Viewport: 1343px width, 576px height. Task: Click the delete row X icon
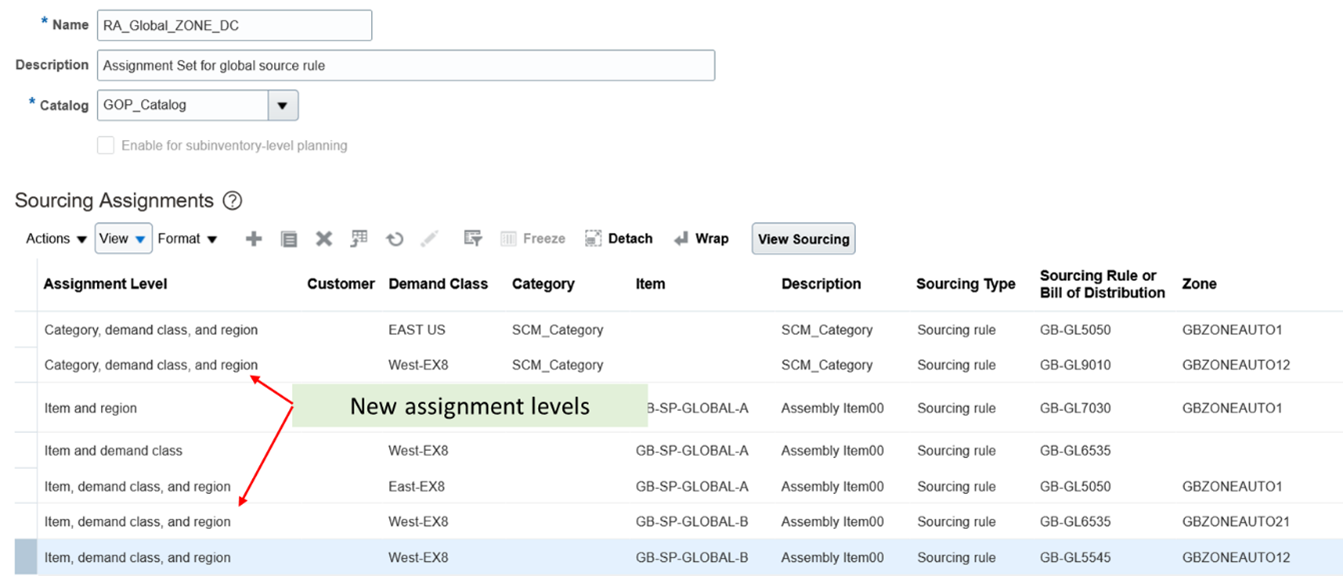click(324, 239)
